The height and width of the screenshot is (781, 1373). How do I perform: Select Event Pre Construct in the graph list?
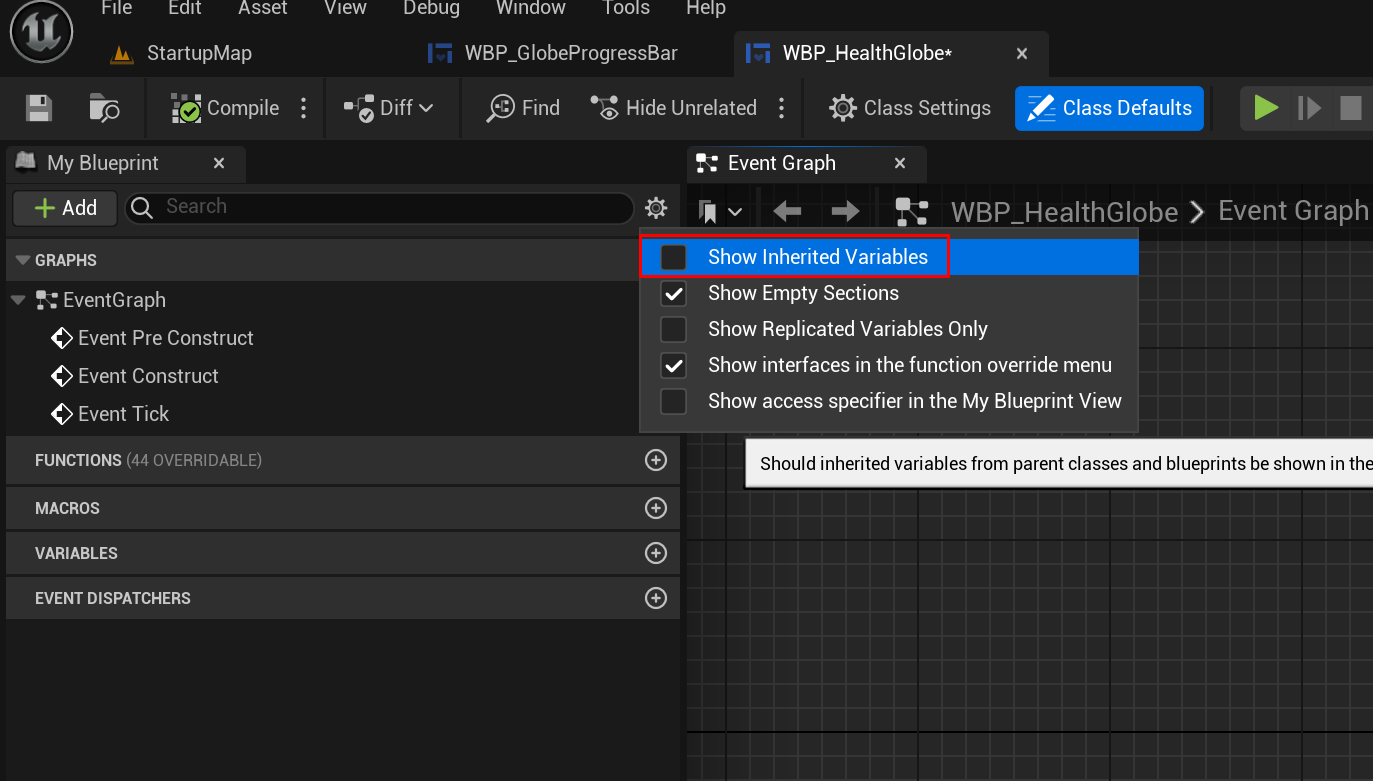152,338
